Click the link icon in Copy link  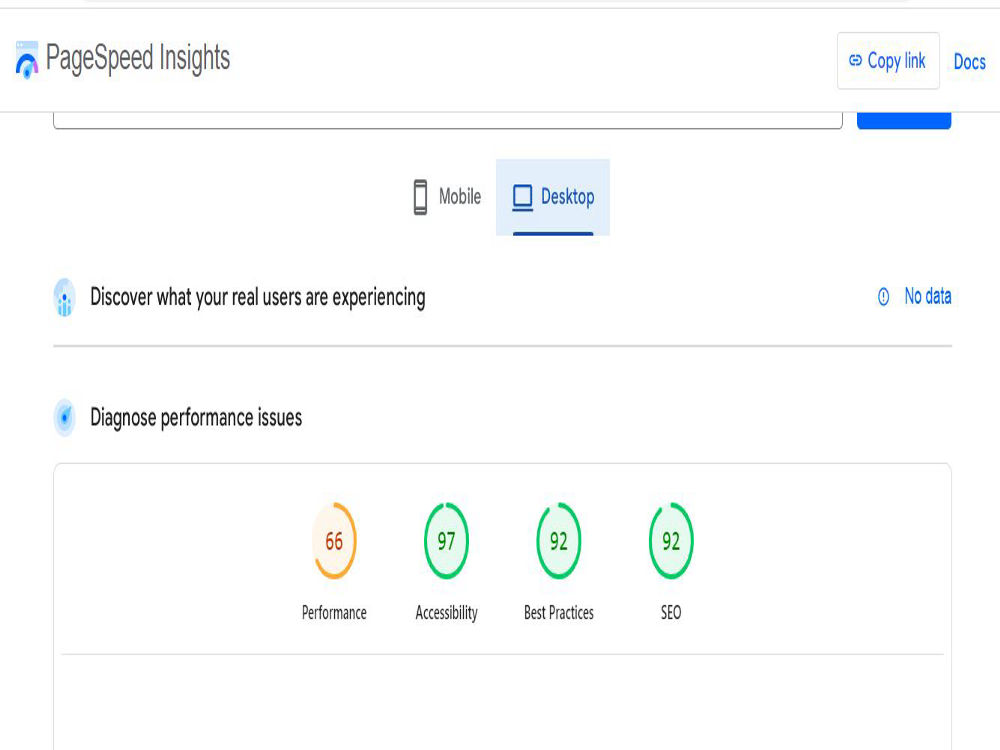pyautogui.click(x=855, y=61)
